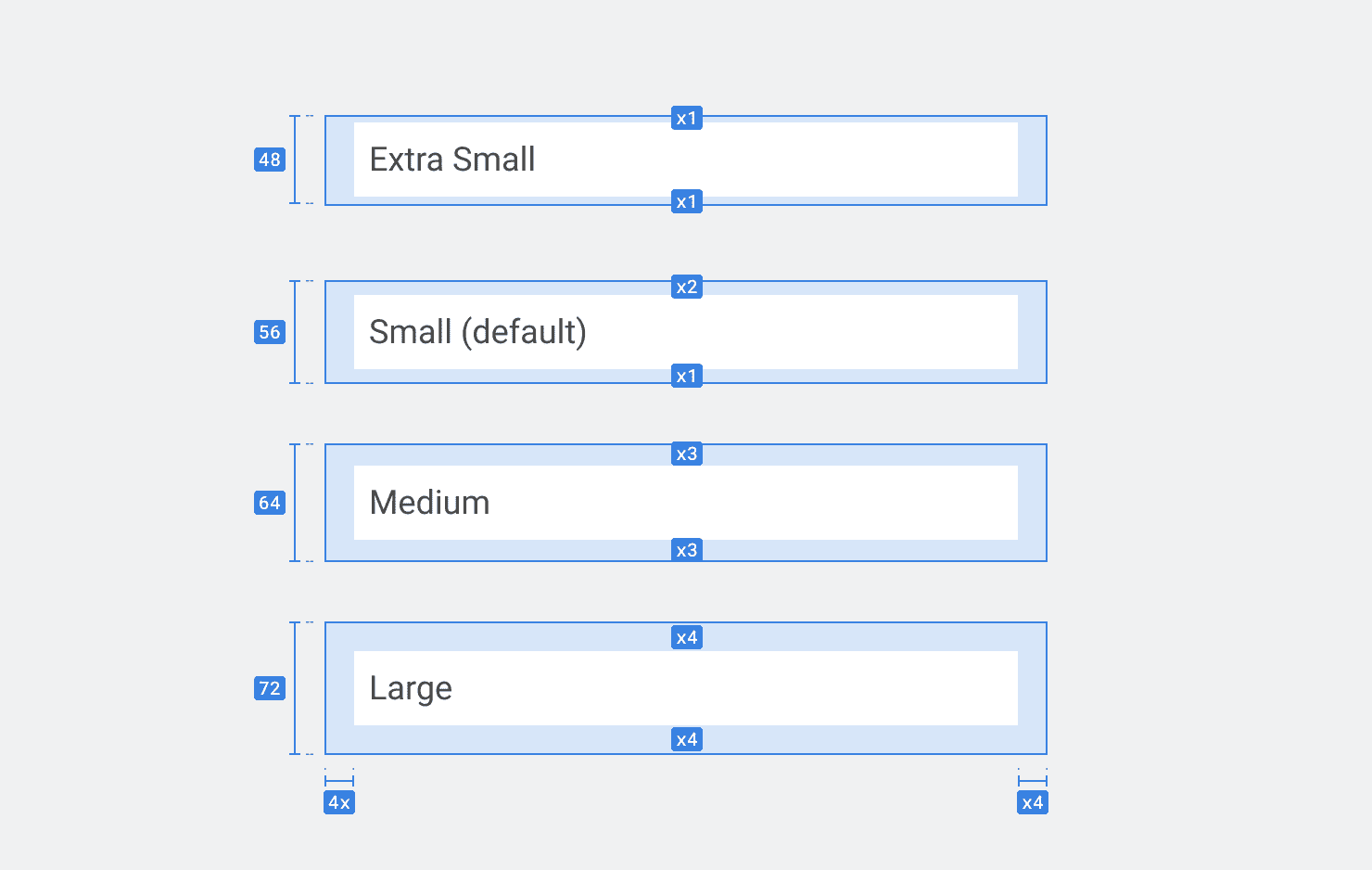
Task: Click the horizontal bracket above the 4x badge
Action: [339, 781]
